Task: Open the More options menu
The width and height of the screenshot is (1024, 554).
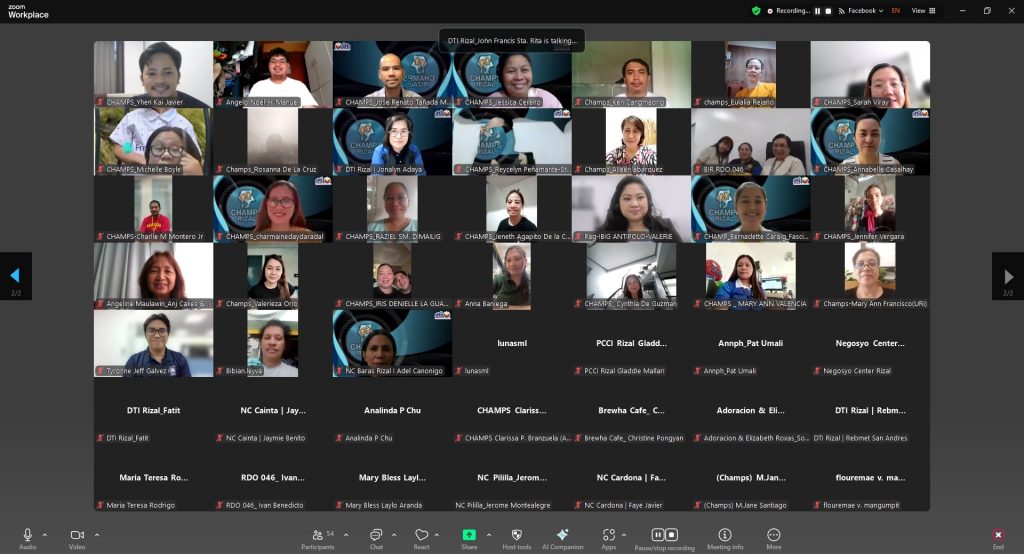Action: (774, 537)
